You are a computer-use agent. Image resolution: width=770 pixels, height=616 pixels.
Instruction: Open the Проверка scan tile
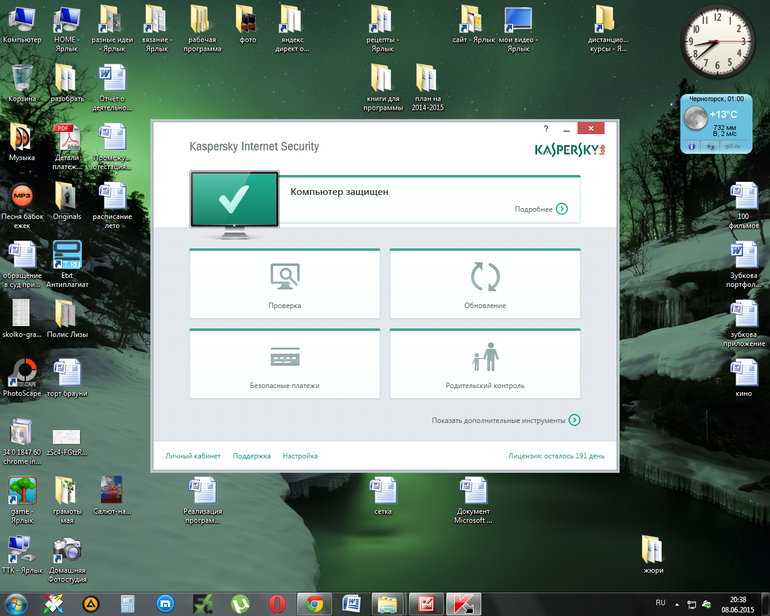pyautogui.click(x=284, y=284)
